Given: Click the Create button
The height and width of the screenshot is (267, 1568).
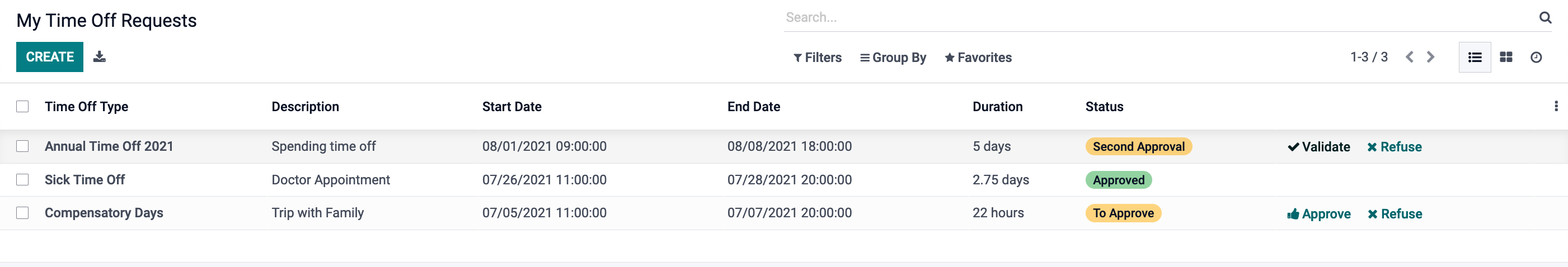Looking at the screenshot, I should 49,57.
